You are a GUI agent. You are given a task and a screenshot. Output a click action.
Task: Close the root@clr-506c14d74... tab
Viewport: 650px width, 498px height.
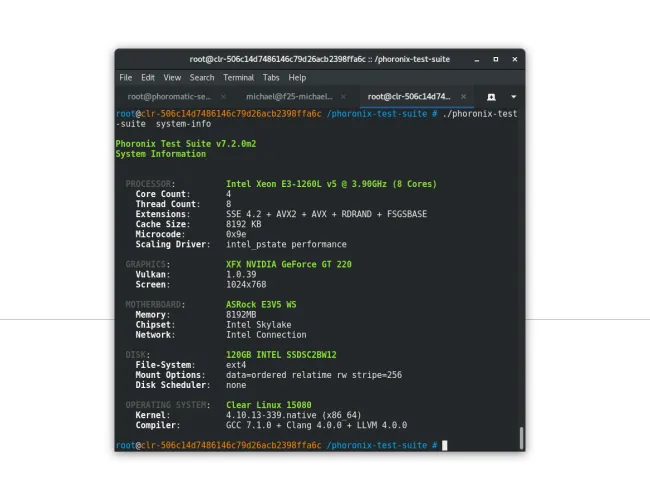point(463,97)
